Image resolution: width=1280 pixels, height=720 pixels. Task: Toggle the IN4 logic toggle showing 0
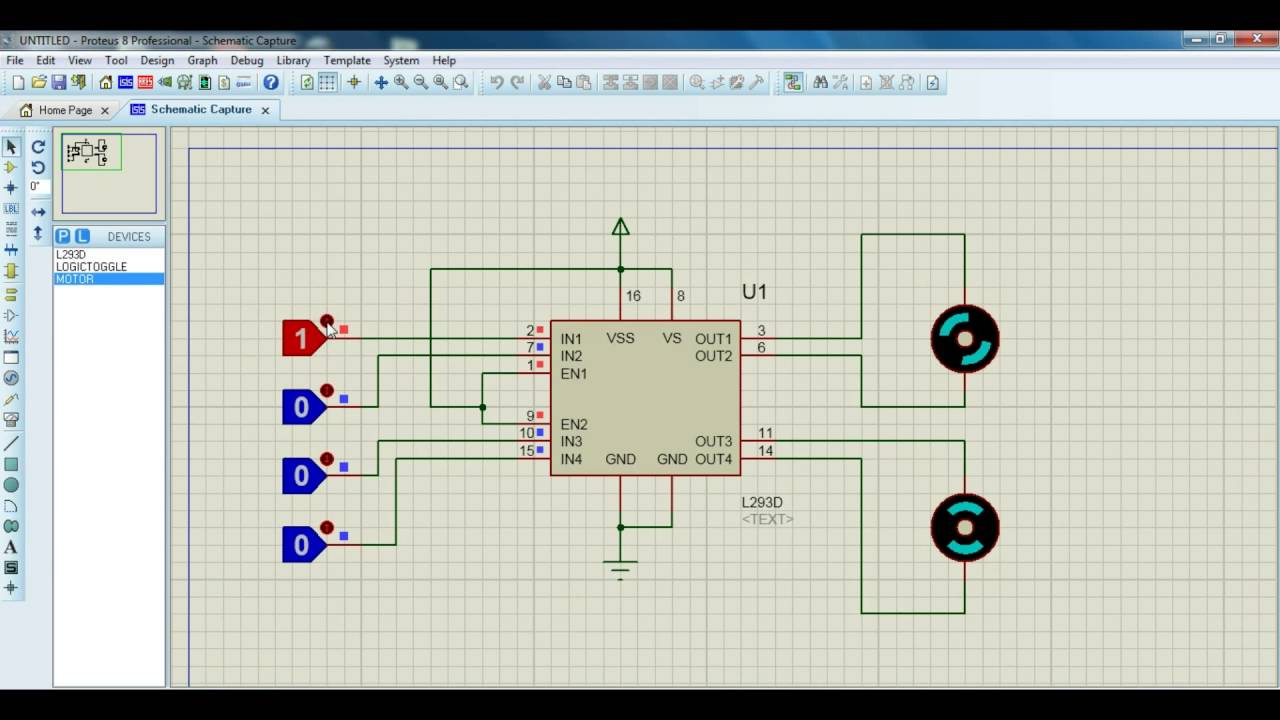[x=304, y=544]
